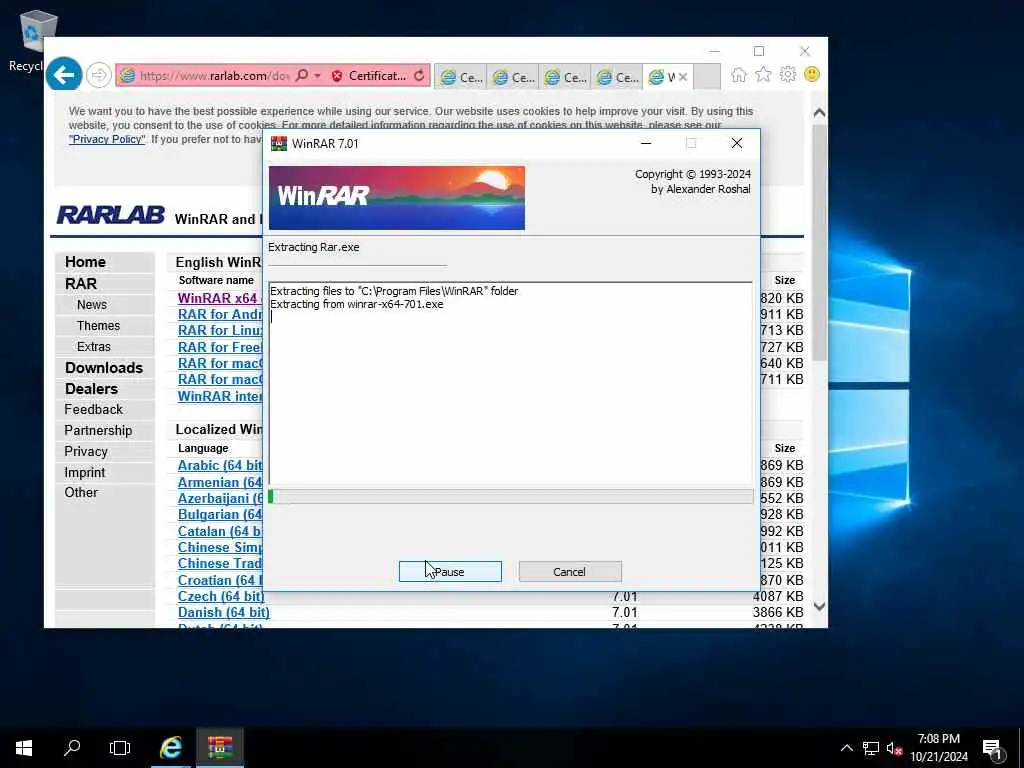
Task: Click the browser scrollbar up arrow
Action: pyautogui.click(x=819, y=112)
